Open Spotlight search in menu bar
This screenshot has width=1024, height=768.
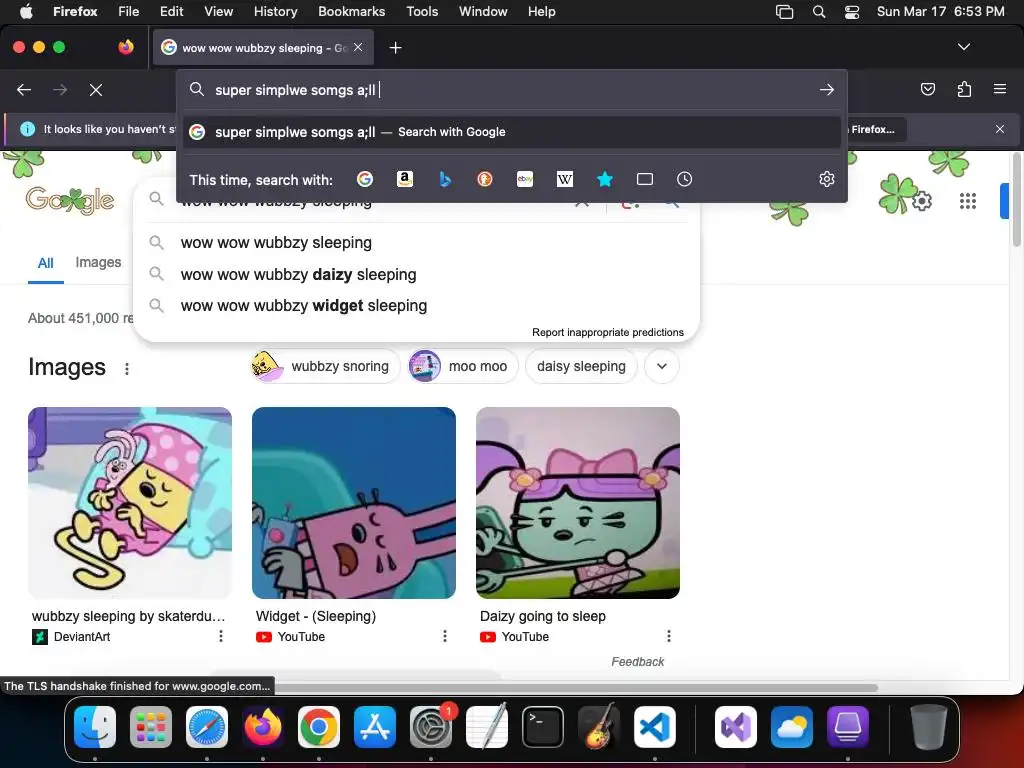coord(819,12)
